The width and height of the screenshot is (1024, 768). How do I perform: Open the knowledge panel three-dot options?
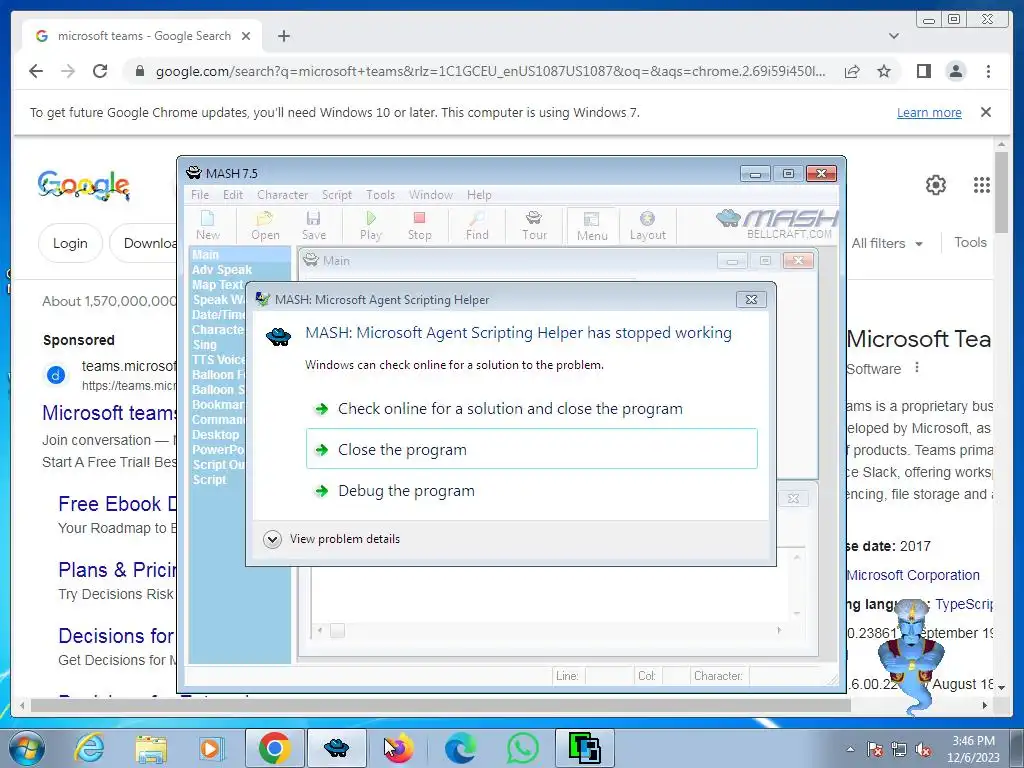click(x=917, y=368)
